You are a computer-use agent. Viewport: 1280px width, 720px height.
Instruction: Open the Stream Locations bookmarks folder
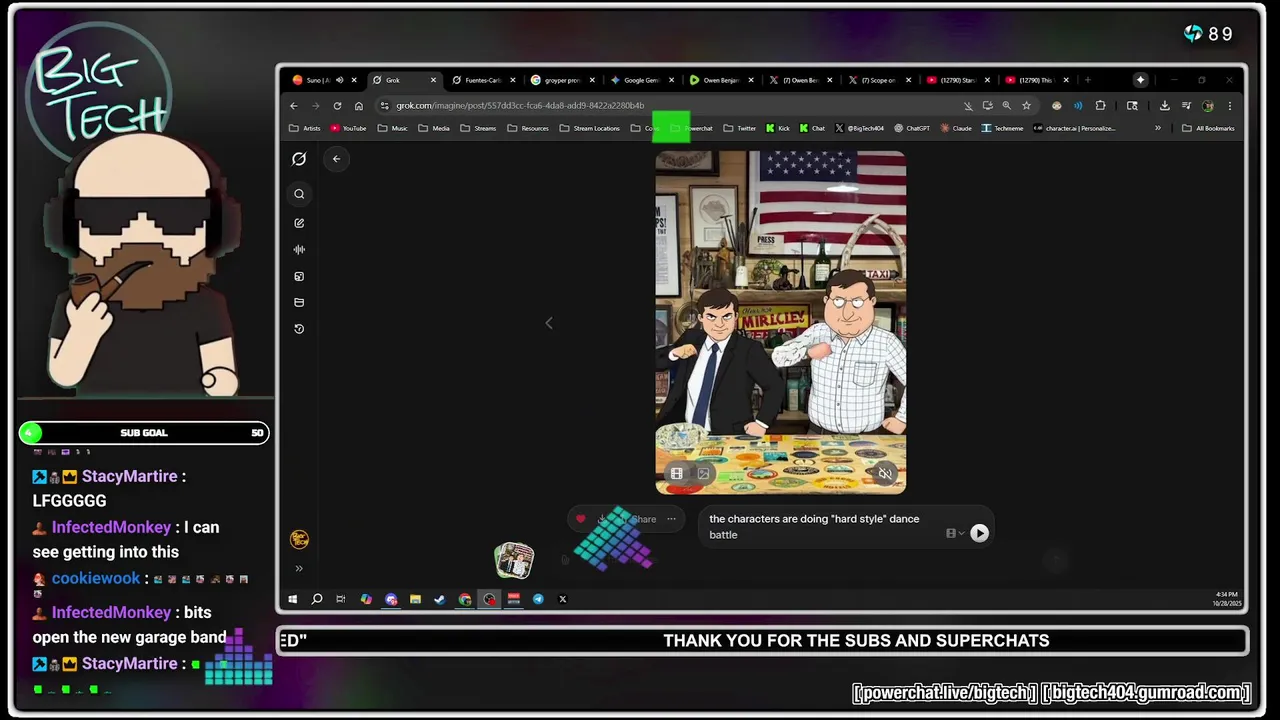(590, 128)
